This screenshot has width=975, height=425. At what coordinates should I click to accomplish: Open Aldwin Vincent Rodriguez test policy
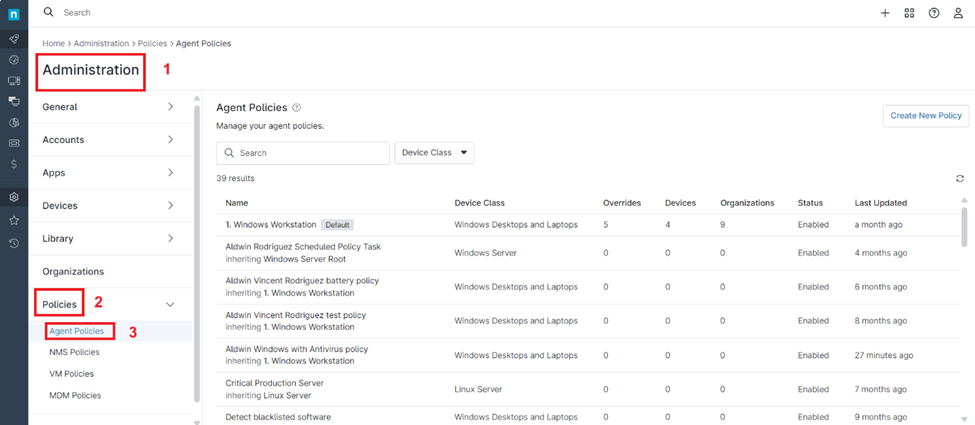click(295, 315)
